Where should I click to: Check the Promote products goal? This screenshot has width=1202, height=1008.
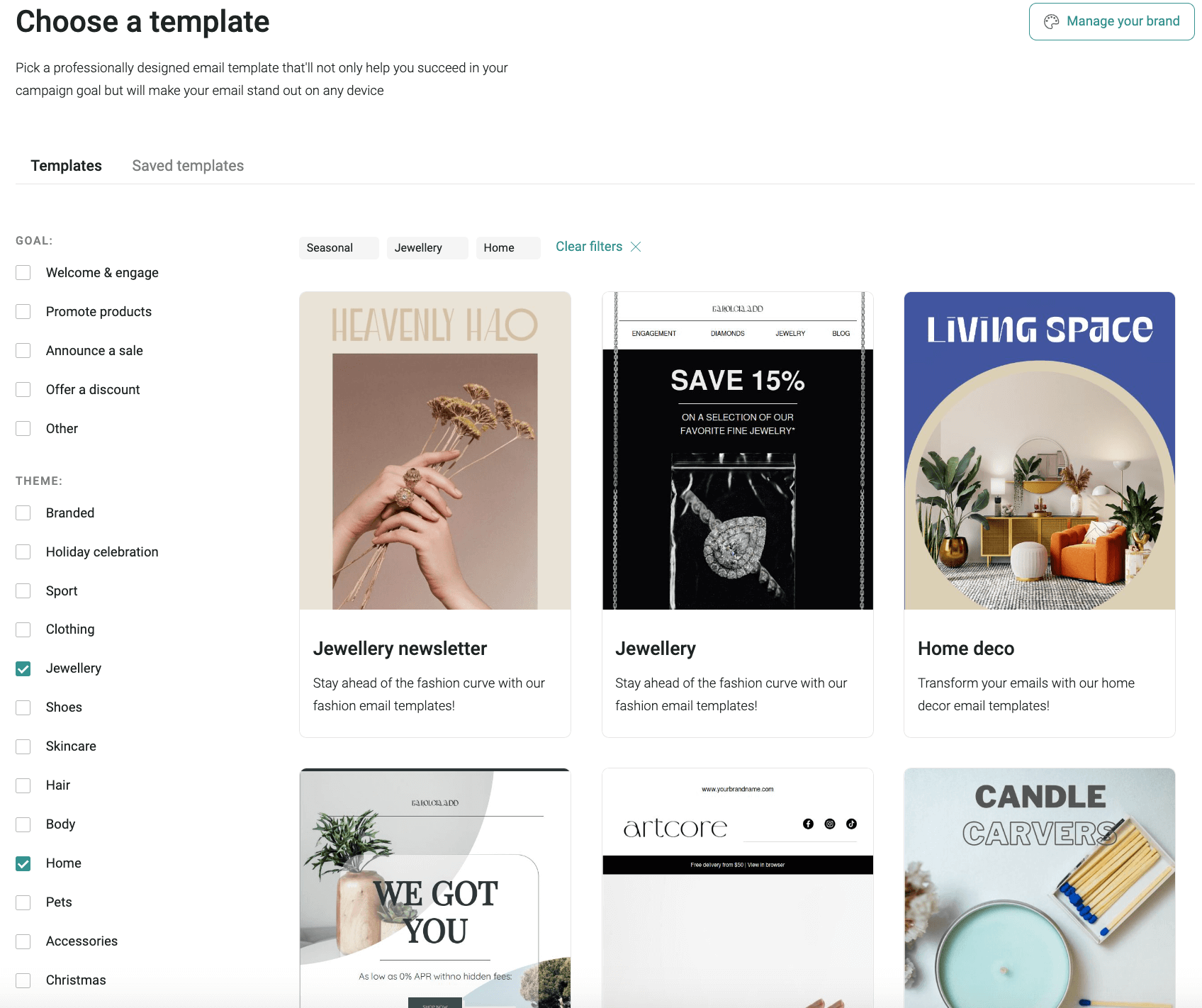pyautogui.click(x=23, y=312)
